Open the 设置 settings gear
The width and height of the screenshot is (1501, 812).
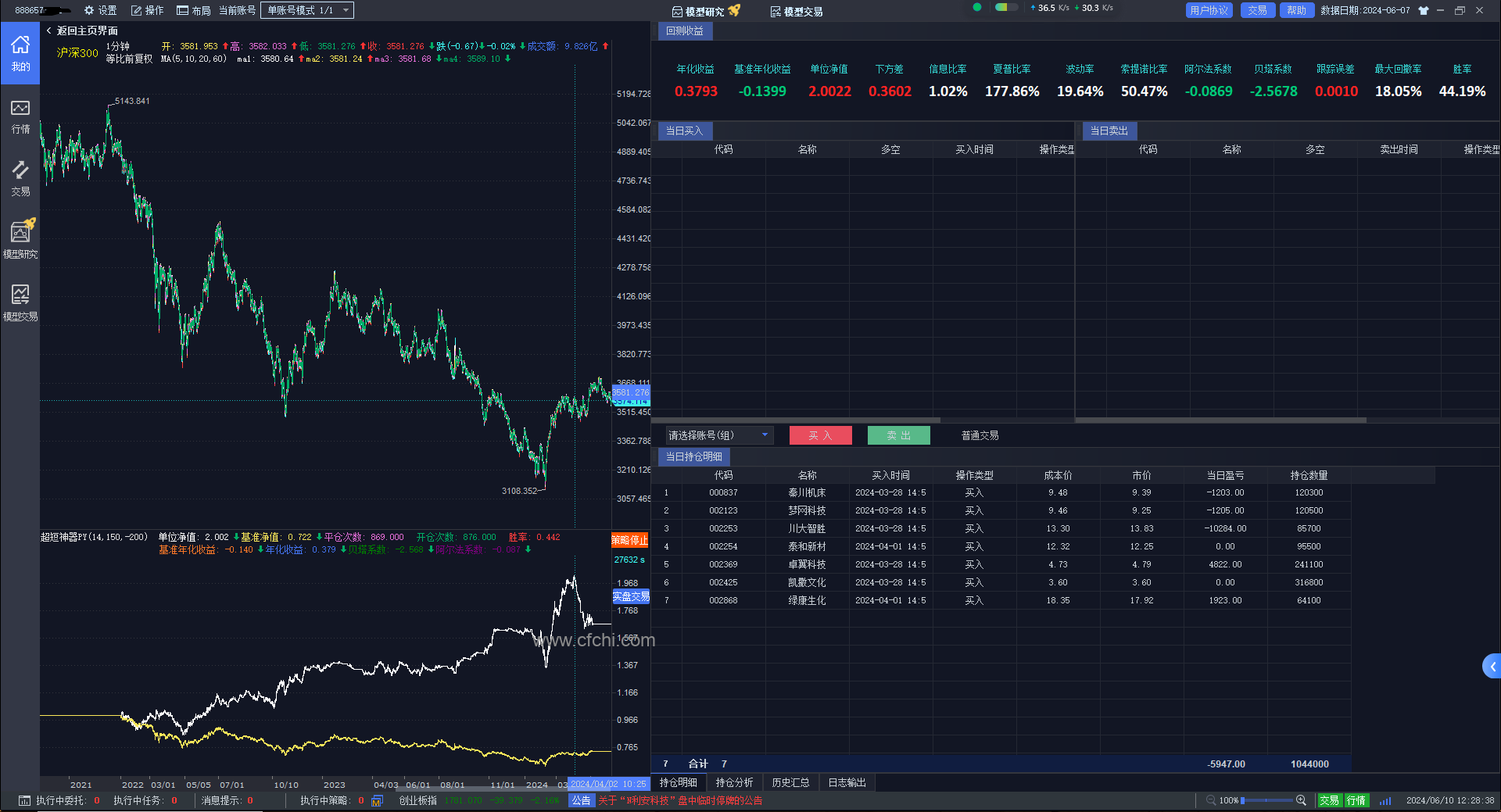(100, 10)
